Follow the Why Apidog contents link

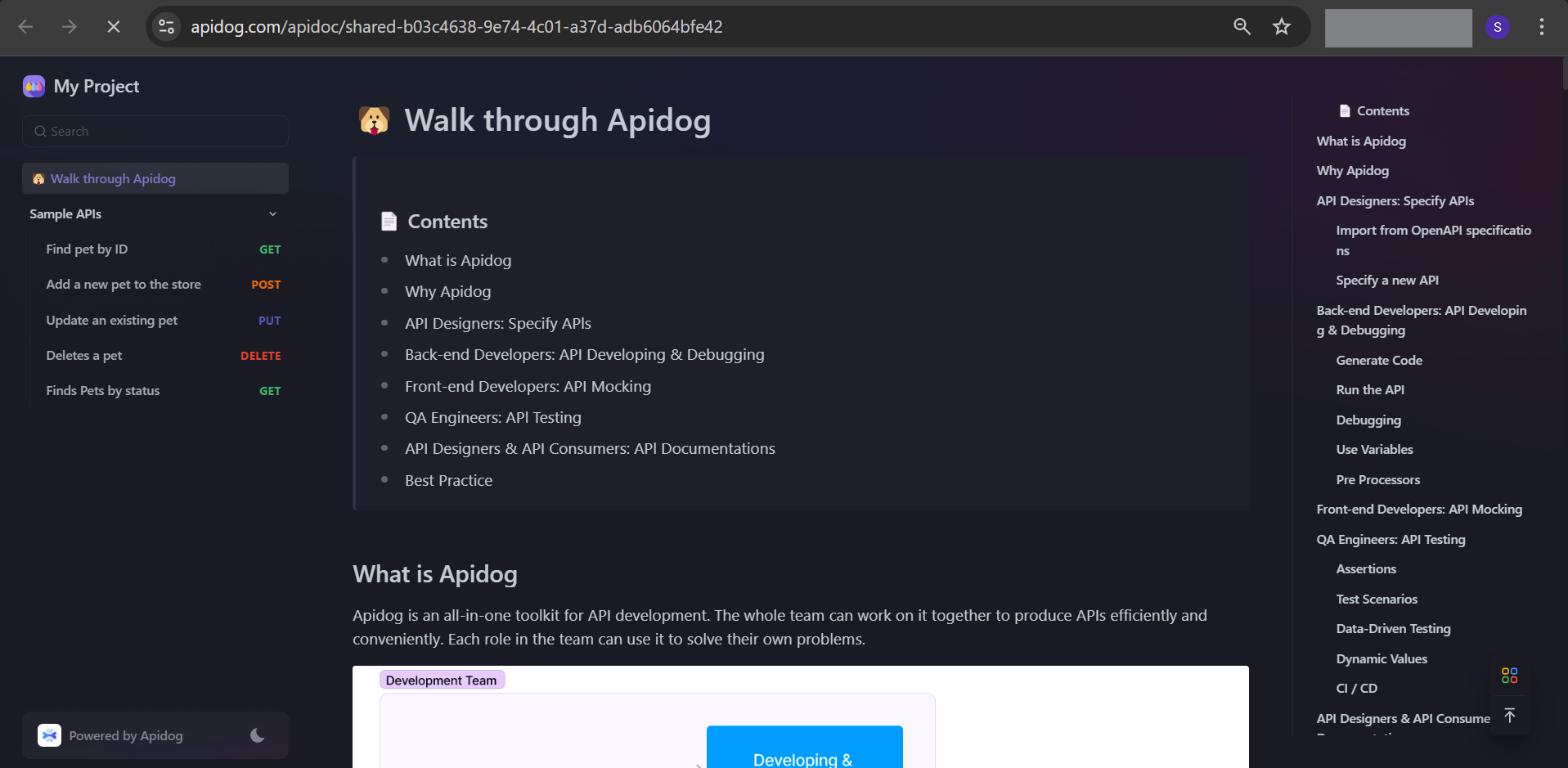tap(448, 291)
